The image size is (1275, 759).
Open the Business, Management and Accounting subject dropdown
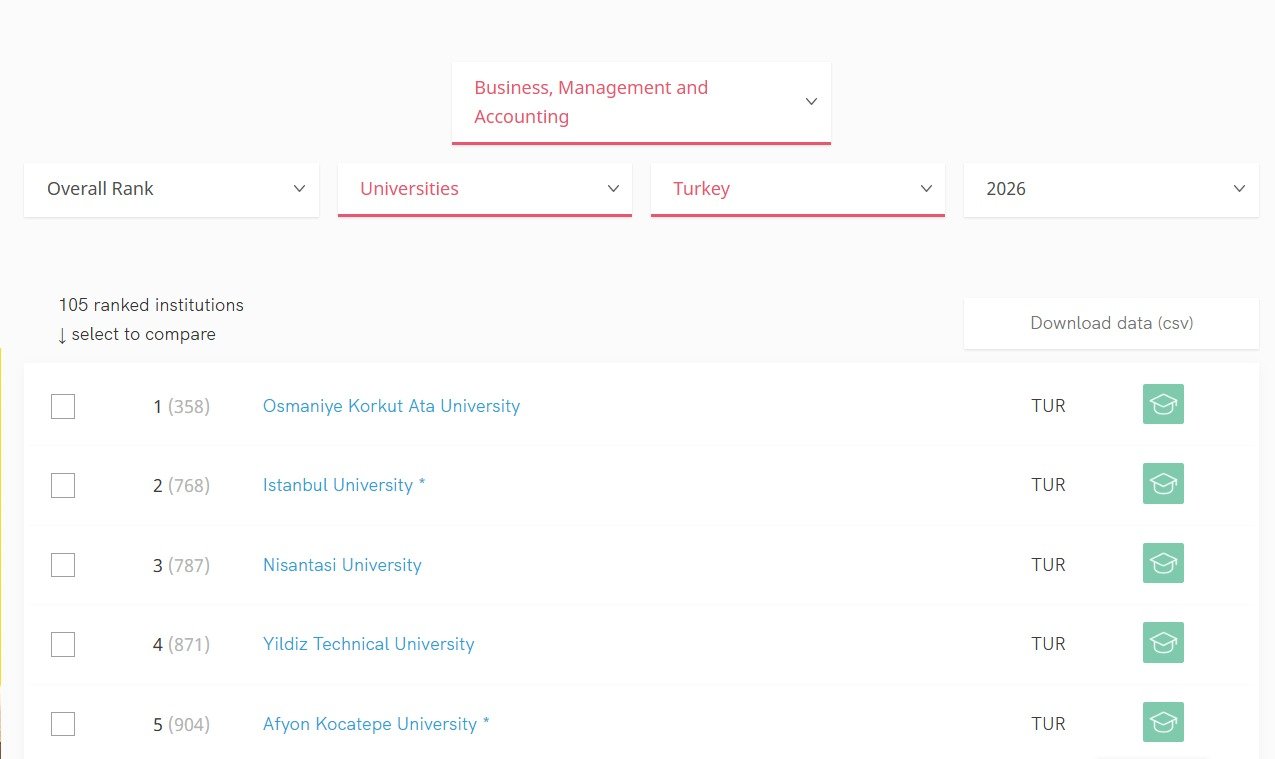pos(641,101)
